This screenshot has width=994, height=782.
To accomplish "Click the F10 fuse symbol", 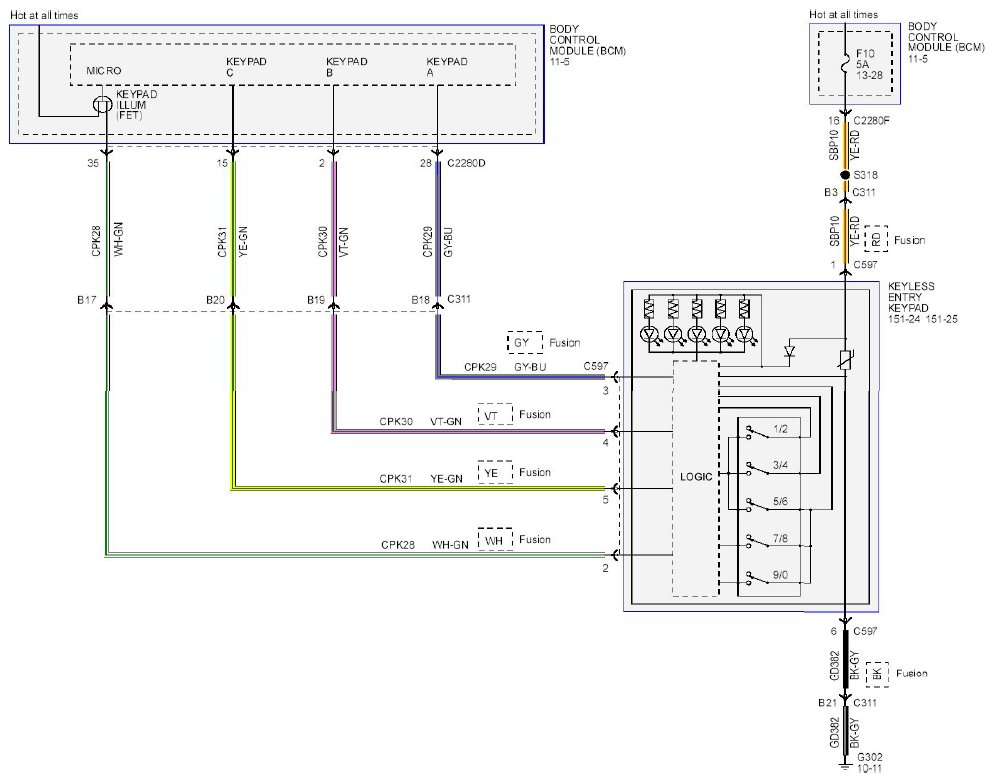I will [844, 65].
